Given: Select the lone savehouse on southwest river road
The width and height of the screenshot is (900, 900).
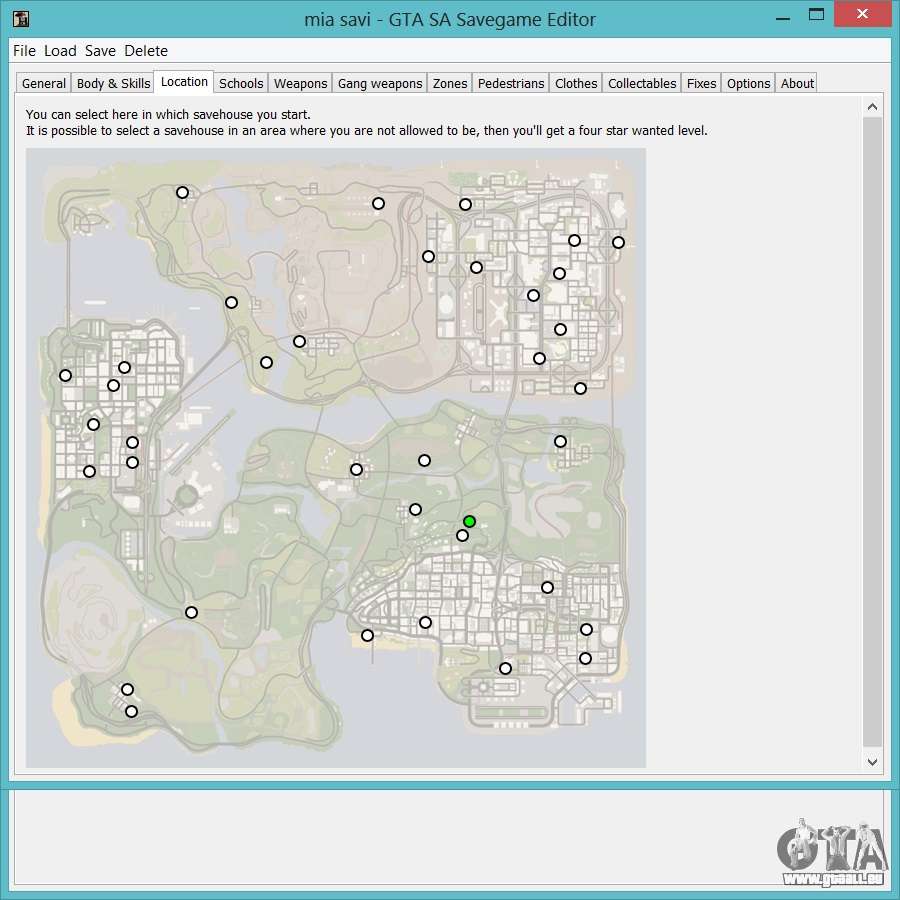Looking at the screenshot, I should click(192, 612).
